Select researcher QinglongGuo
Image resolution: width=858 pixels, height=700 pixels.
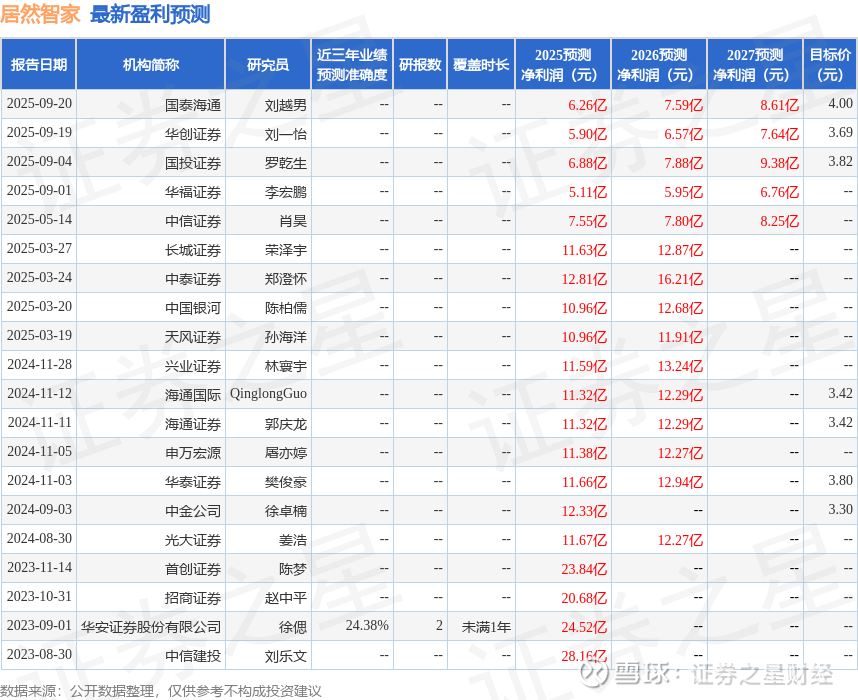tap(268, 394)
